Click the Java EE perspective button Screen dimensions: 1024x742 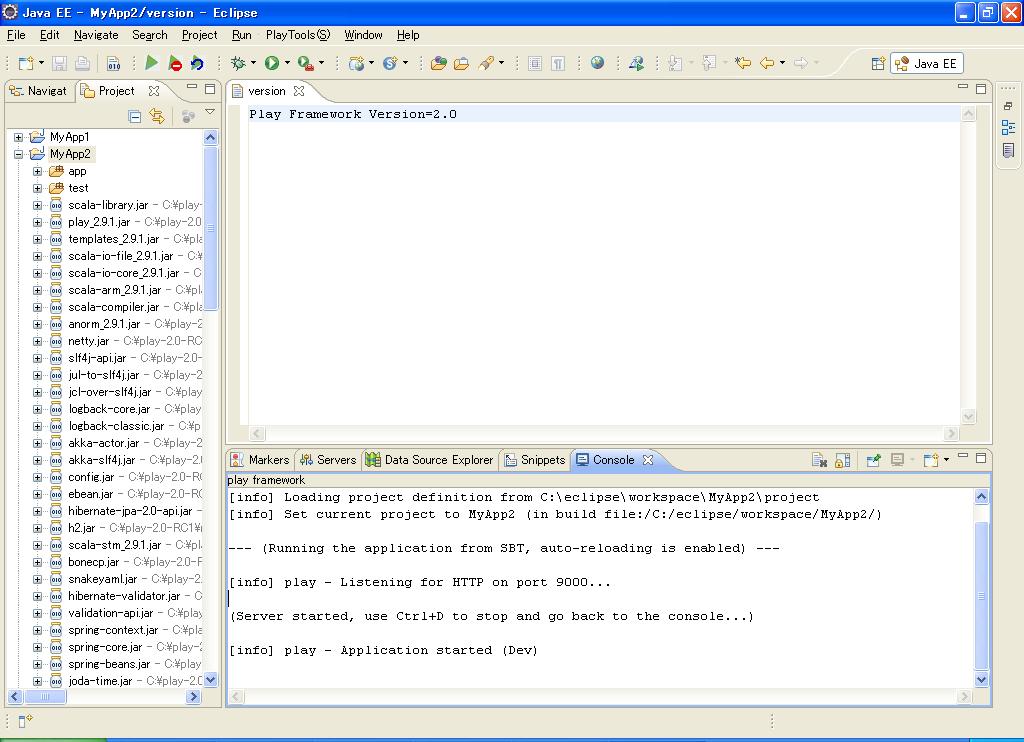point(927,63)
